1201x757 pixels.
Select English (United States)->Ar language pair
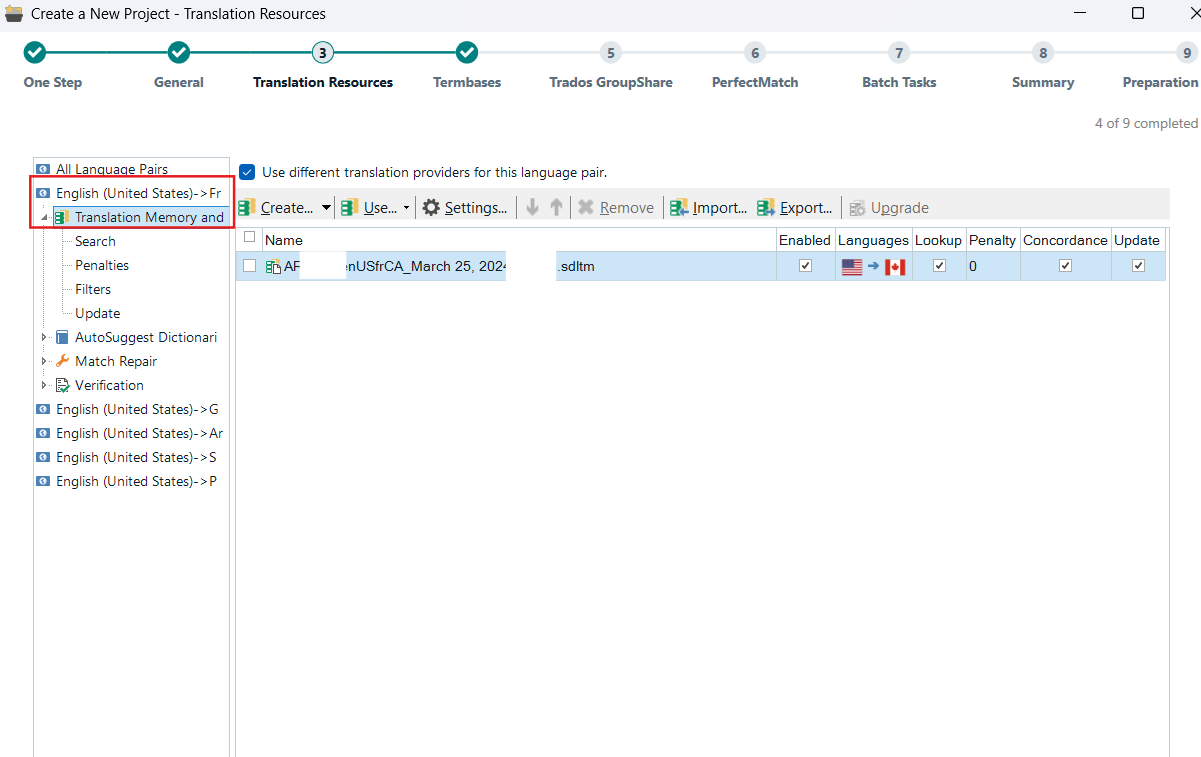tap(139, 433)
